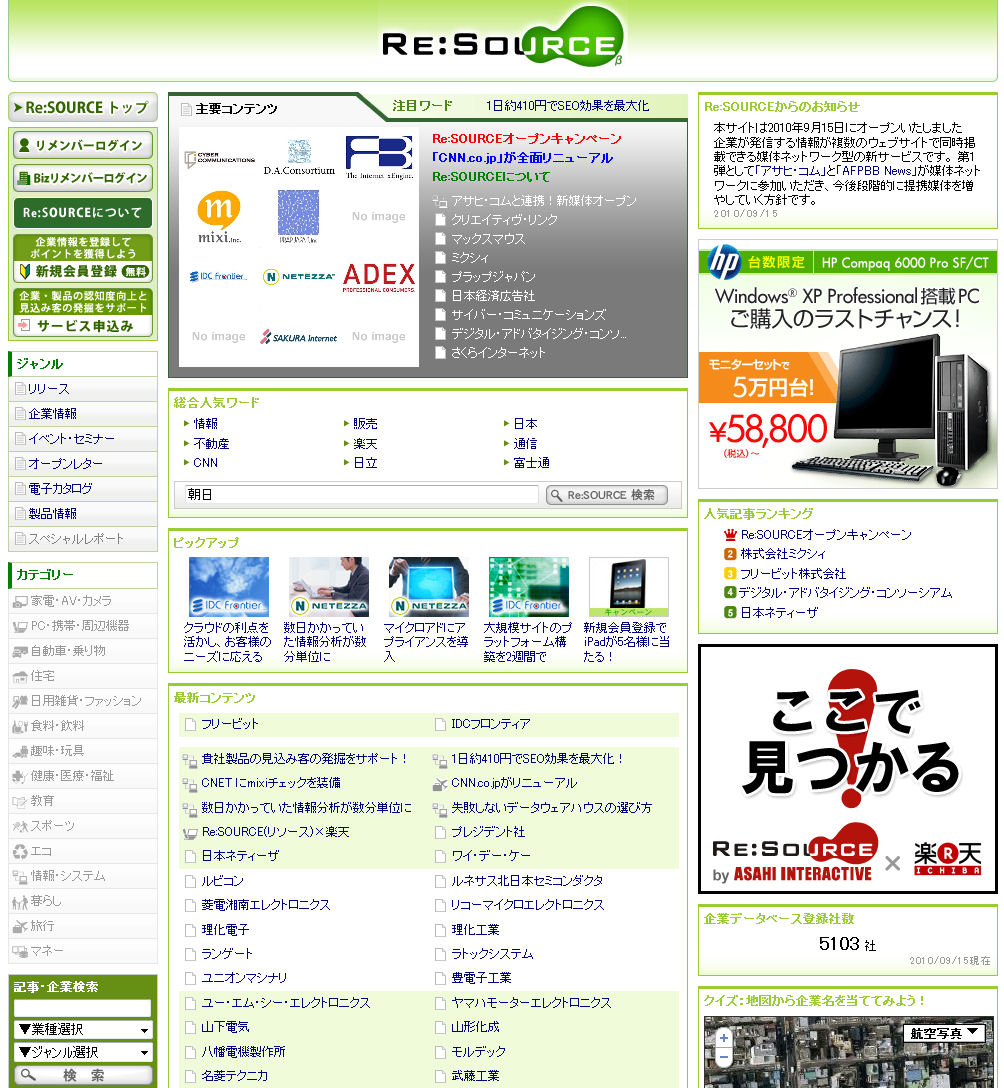Open the HP Compaq 6000 Pro advertisement
Image resolution: width=1004 pixels, height=1088 pixels.
pyautogui.click(x=848, y=365)
